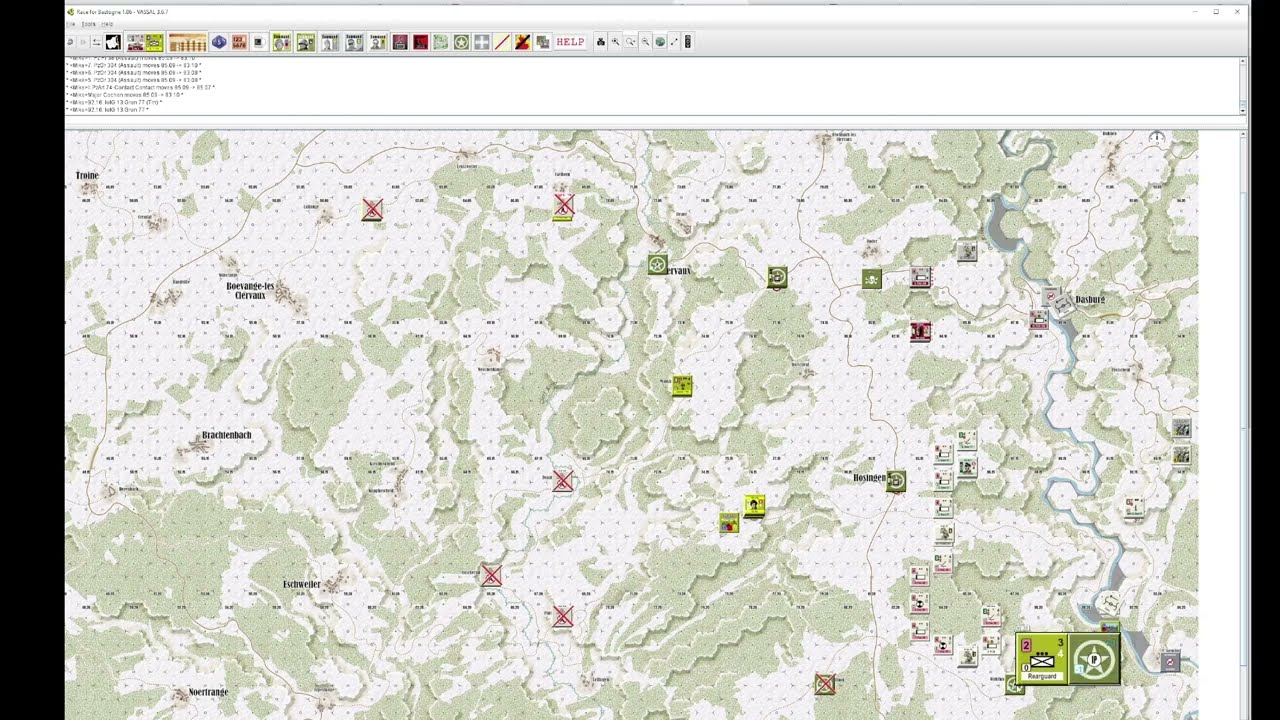Click the chat log vertical scrollbar

[x=1243, y=85]
